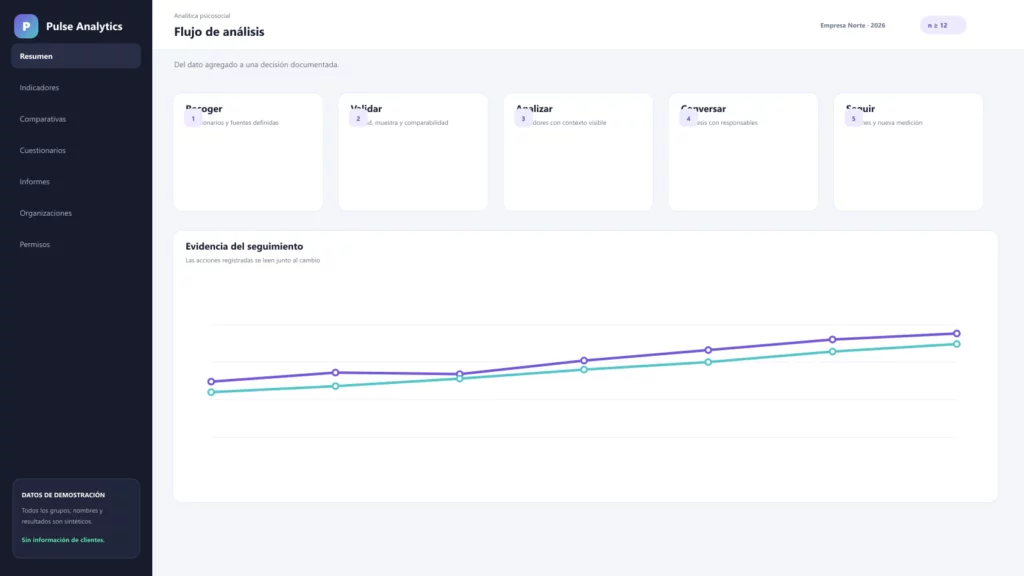Open the Analizar step card title
Image resolution: width=1024 pixels, height=576 pixels.
534,108
